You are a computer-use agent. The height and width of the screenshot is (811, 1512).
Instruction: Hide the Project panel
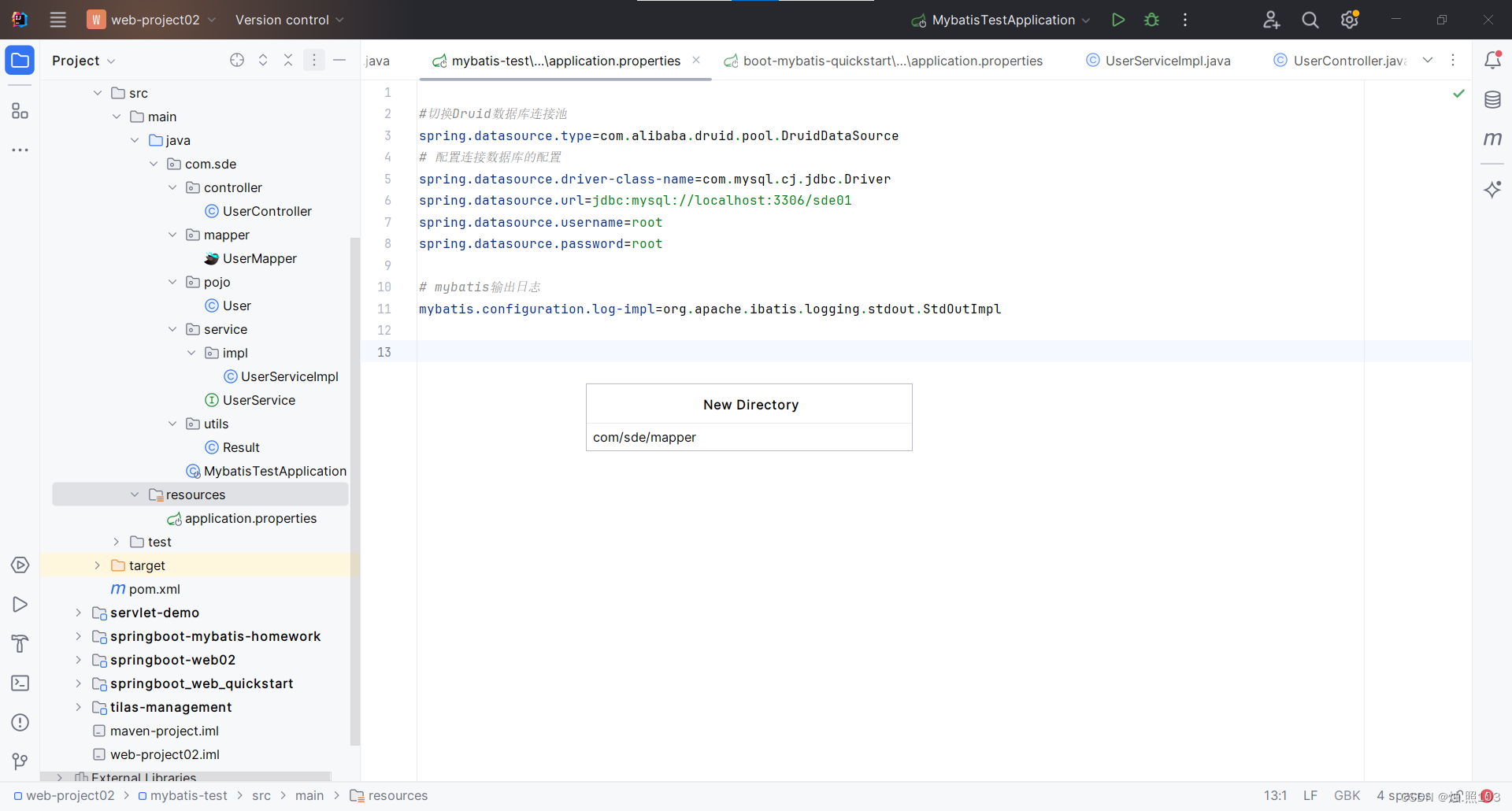(x=339, y=60)
